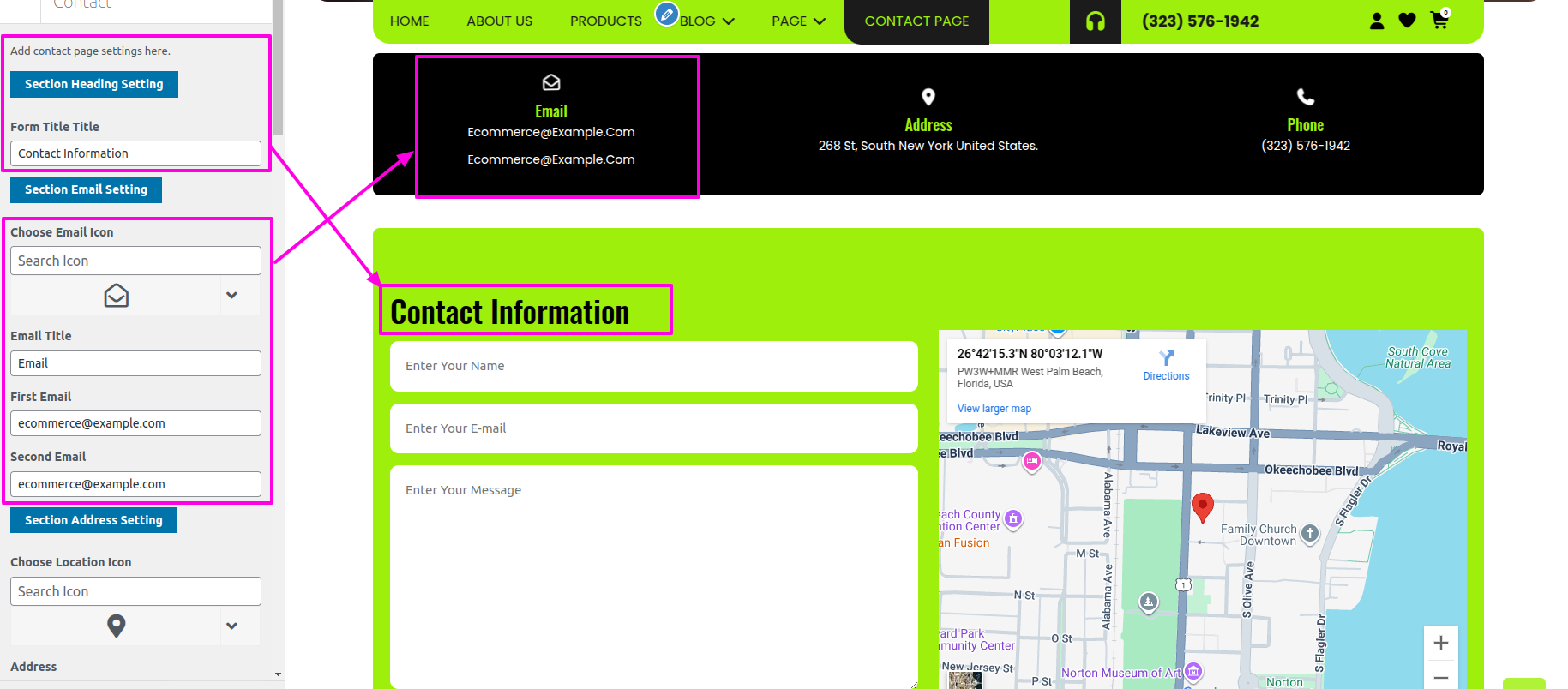Expand the location icon chooser dropdown
This screenshot has height=689, width=1568.
pyautogui.click(x=231, y=626)
